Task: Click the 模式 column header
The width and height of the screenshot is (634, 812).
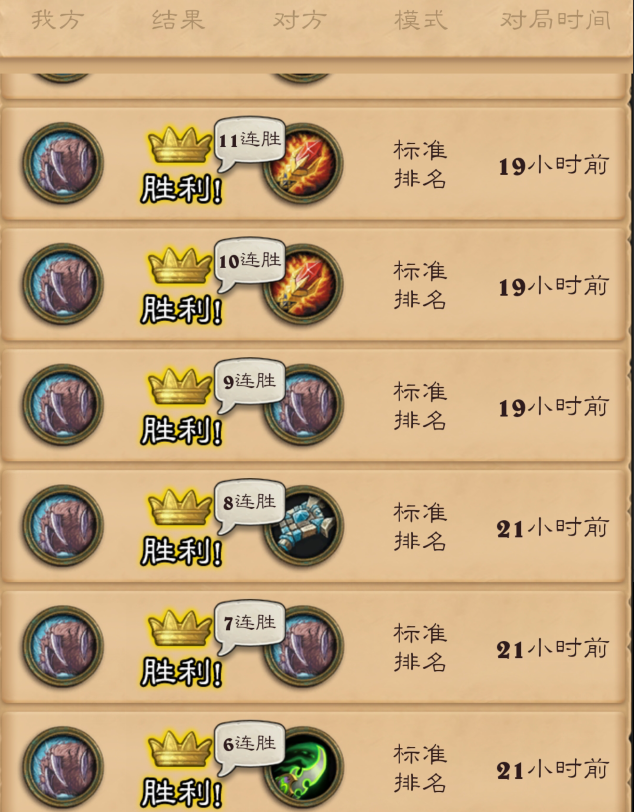Action: (420, 20)
